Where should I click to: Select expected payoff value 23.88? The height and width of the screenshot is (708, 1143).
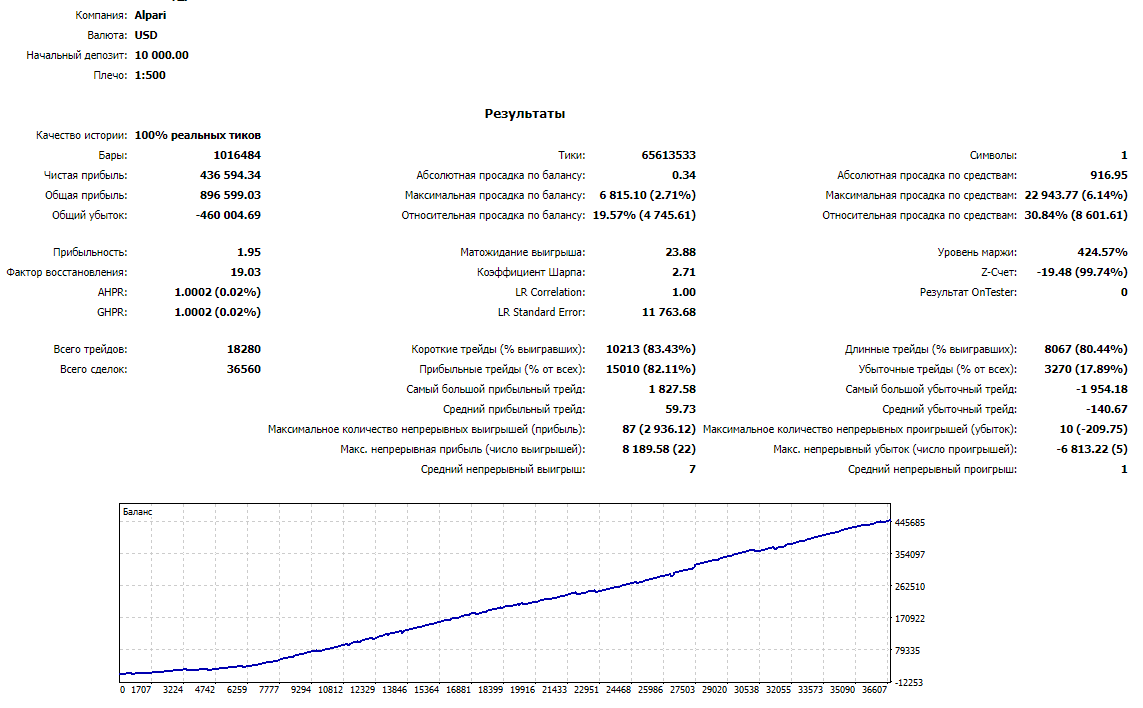tap(681, 252)
